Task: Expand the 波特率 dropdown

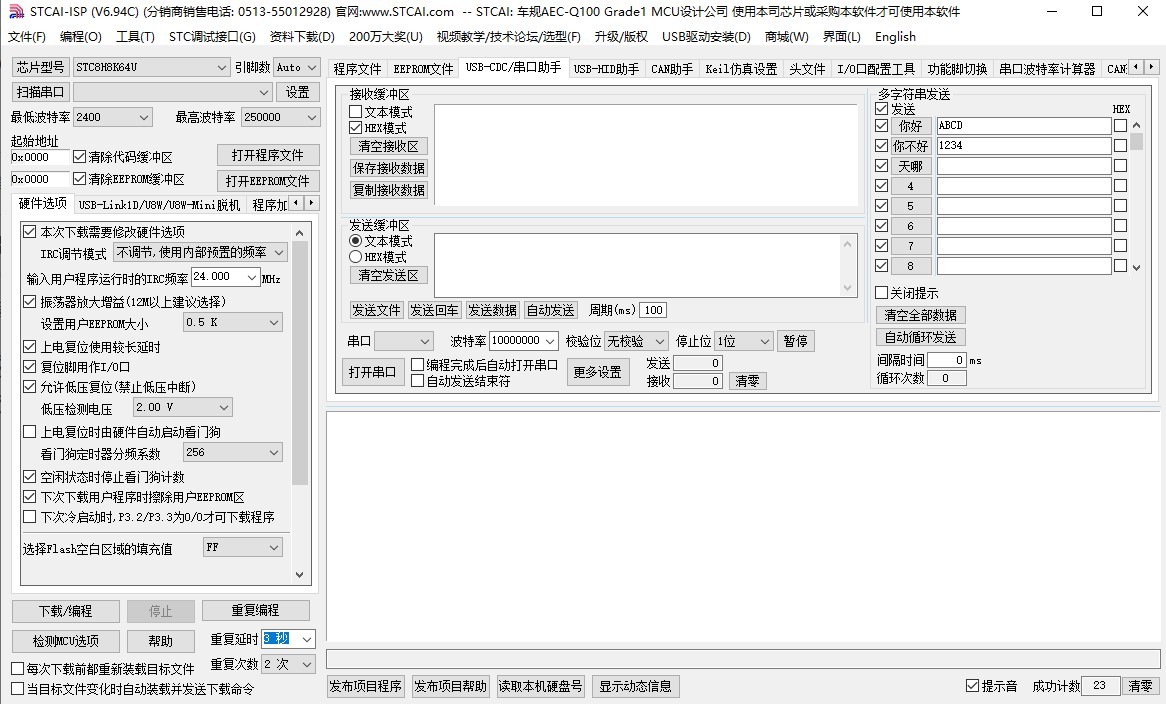Action: 549,341
